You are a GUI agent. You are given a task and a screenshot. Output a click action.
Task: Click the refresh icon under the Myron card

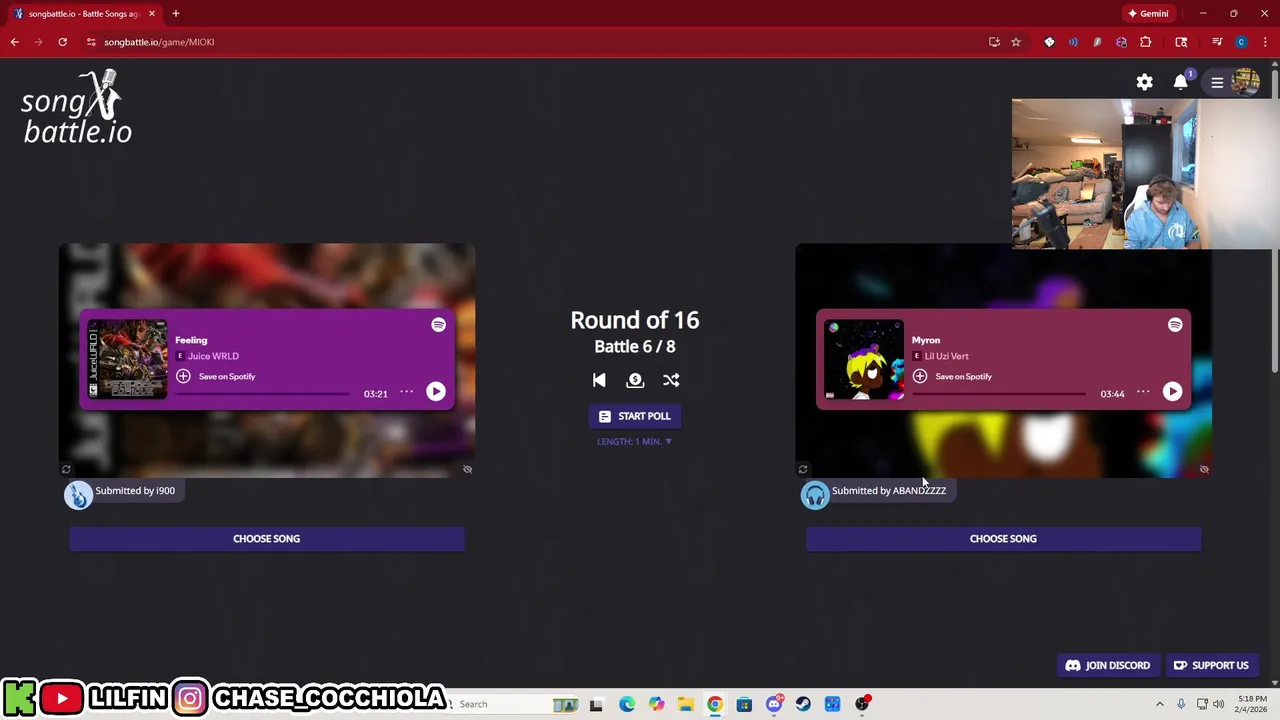[x=802, y=469]
